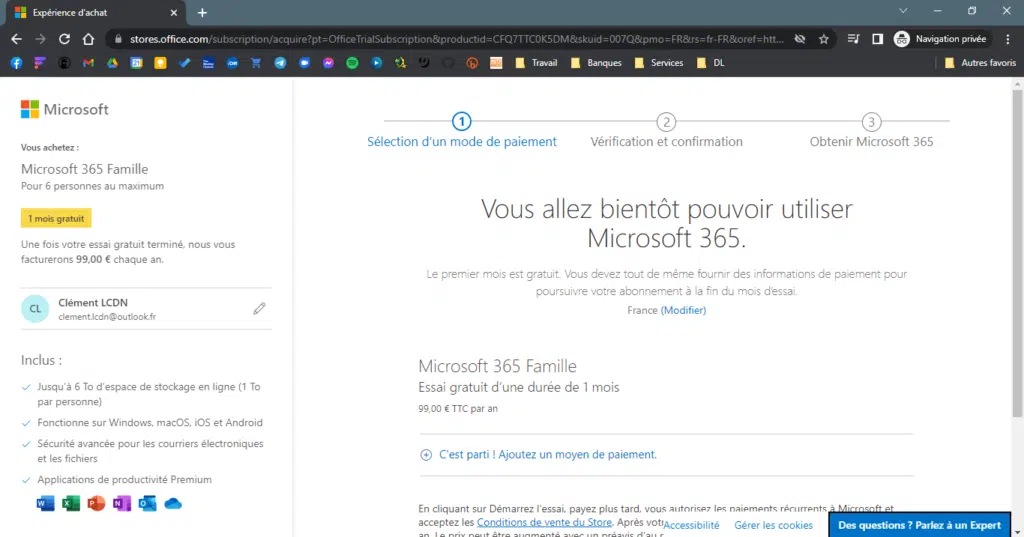The width and height of the screenshot is (1024, 537).
Task: Open the Accessibilité link
Action: [691, 525]
